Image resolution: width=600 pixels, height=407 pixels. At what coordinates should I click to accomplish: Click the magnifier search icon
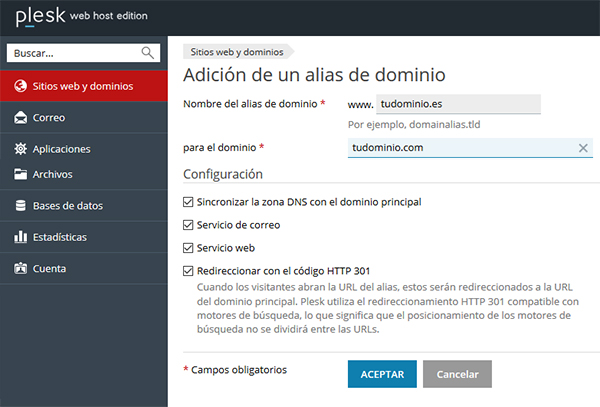[x=147, y=53]
